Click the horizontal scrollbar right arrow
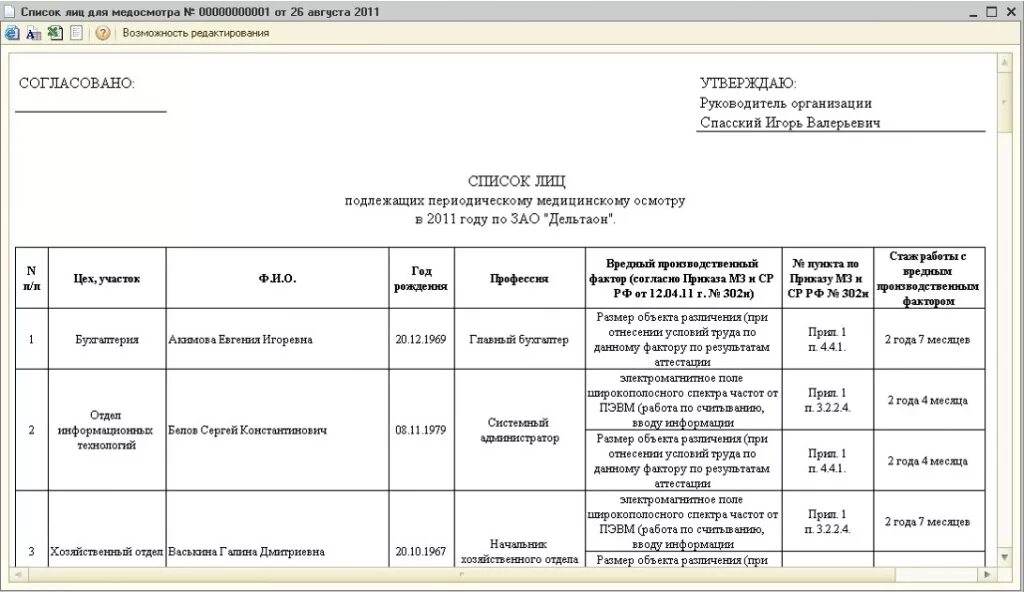The image size is (1024, 592). [987, 574]
